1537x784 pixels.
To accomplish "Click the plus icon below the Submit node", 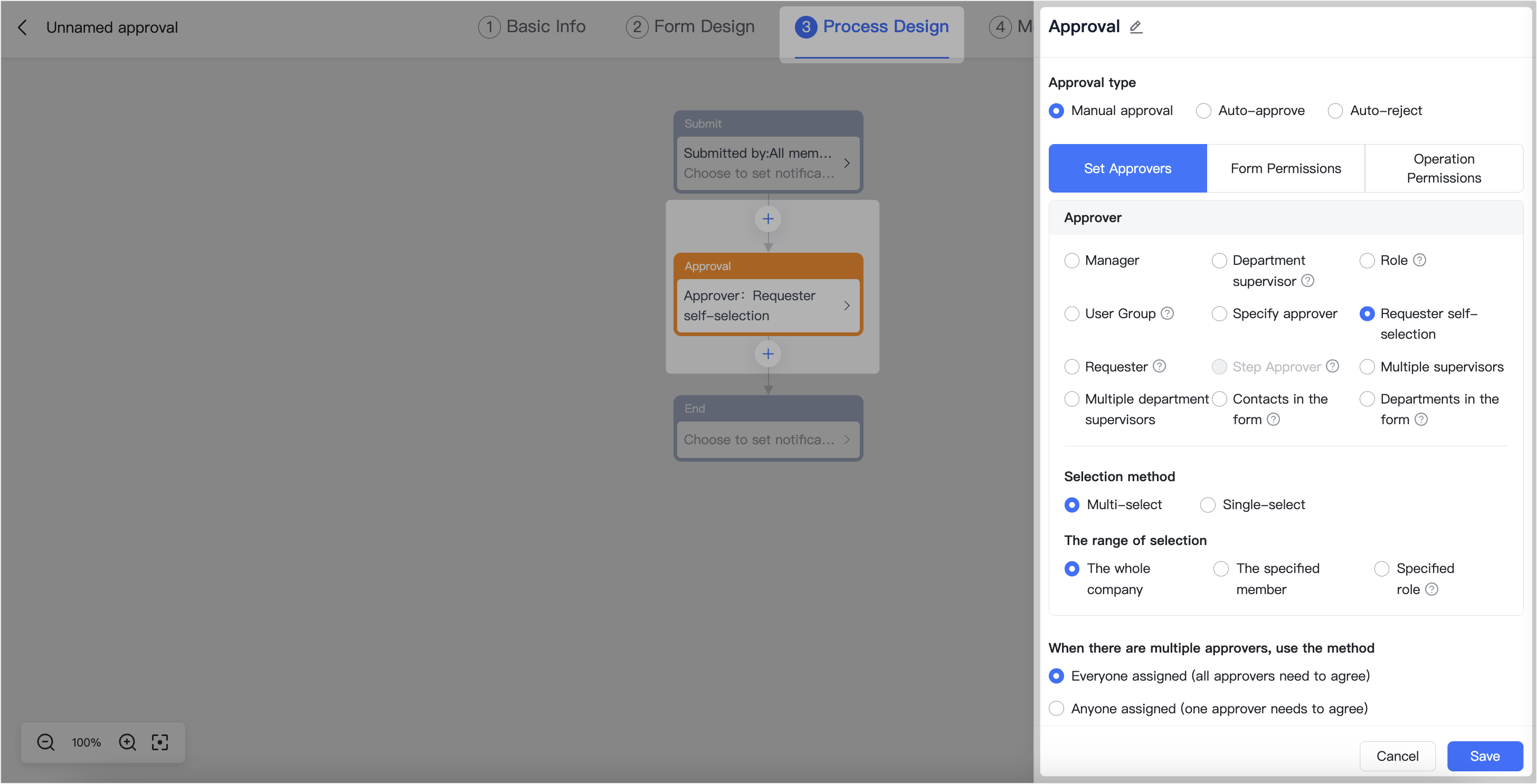I will tap(768, 218).
